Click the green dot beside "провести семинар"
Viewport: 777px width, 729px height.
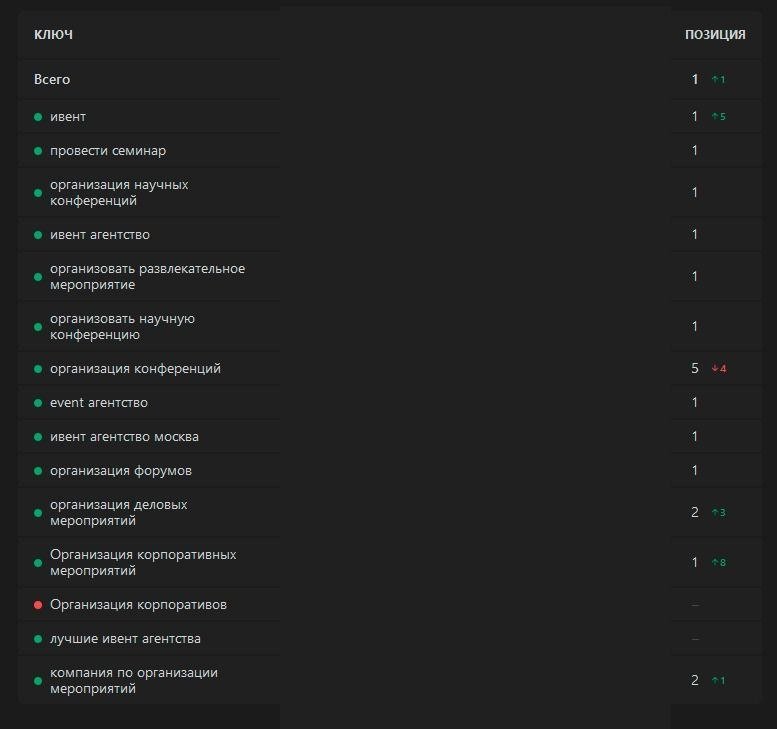click(x=38, y=151)
